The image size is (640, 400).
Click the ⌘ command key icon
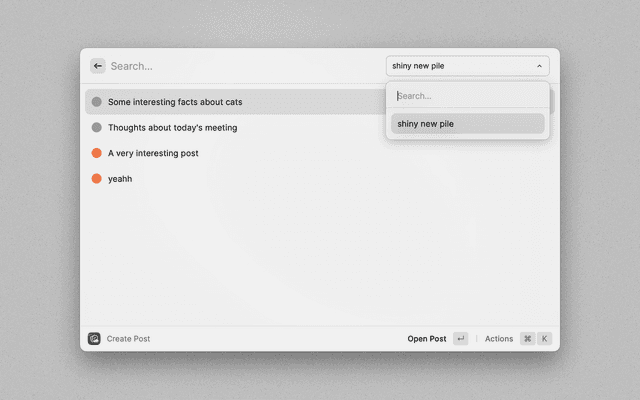click(x=527, y=339)
